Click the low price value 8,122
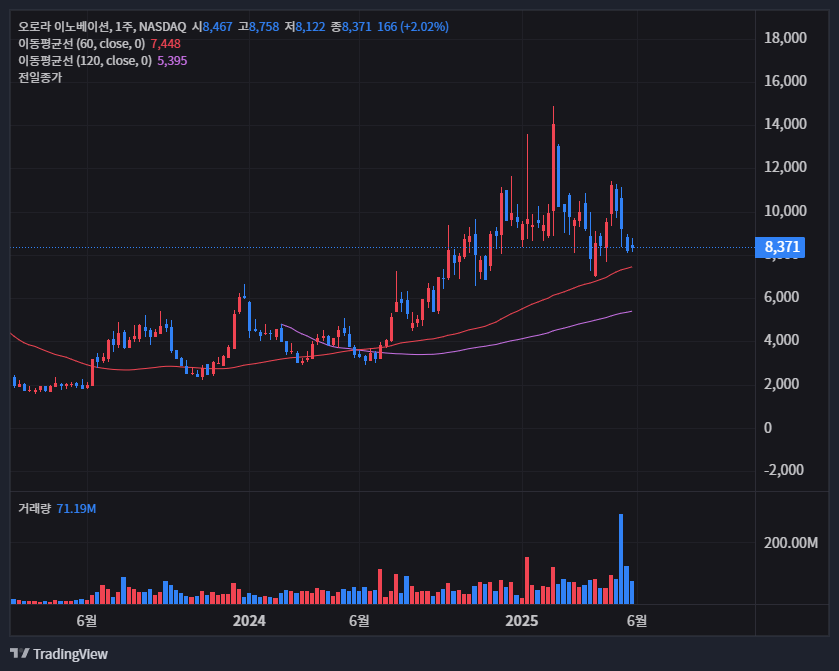The image size is (839, 671). [310, 27]
